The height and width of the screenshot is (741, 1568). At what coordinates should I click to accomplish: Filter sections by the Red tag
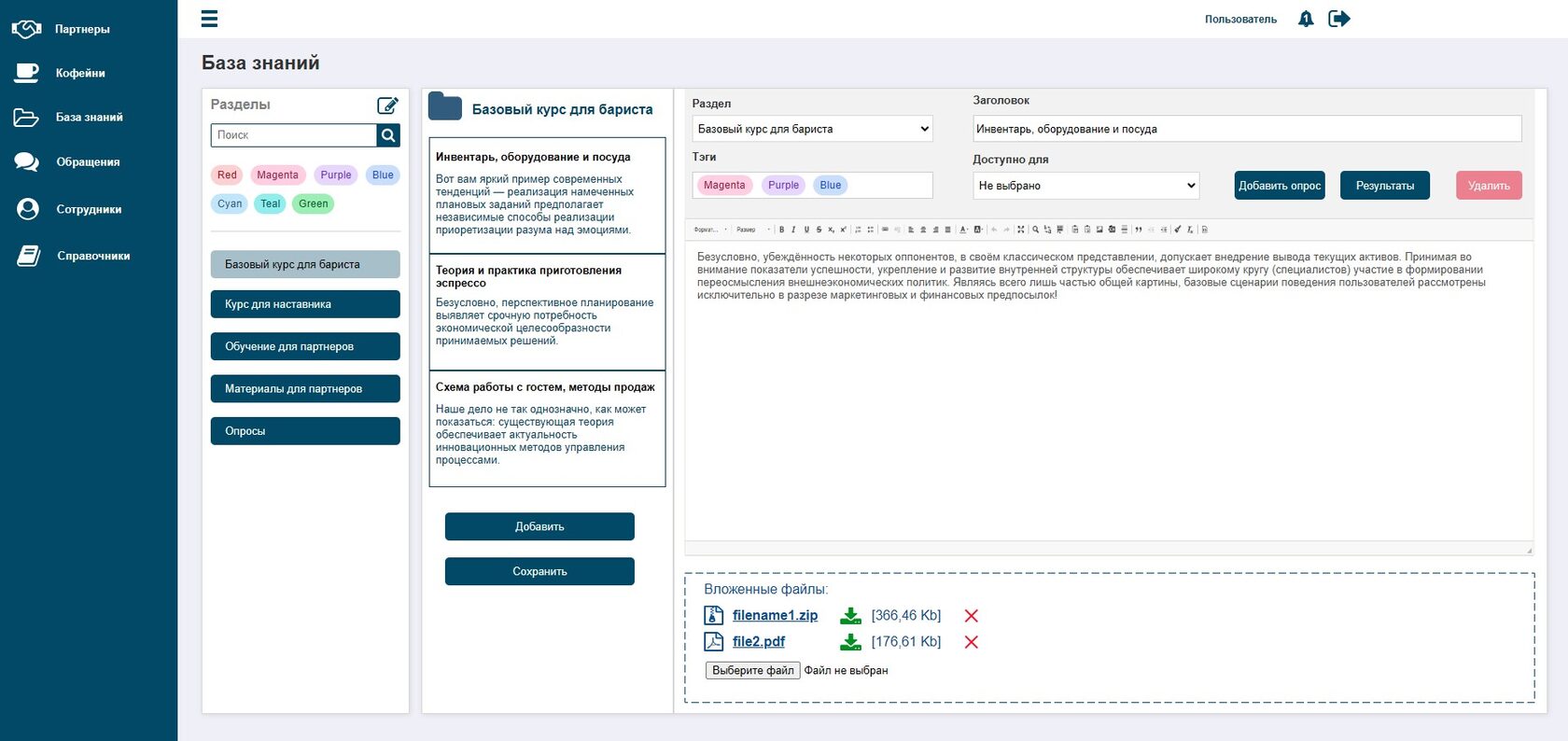(227, 175)
